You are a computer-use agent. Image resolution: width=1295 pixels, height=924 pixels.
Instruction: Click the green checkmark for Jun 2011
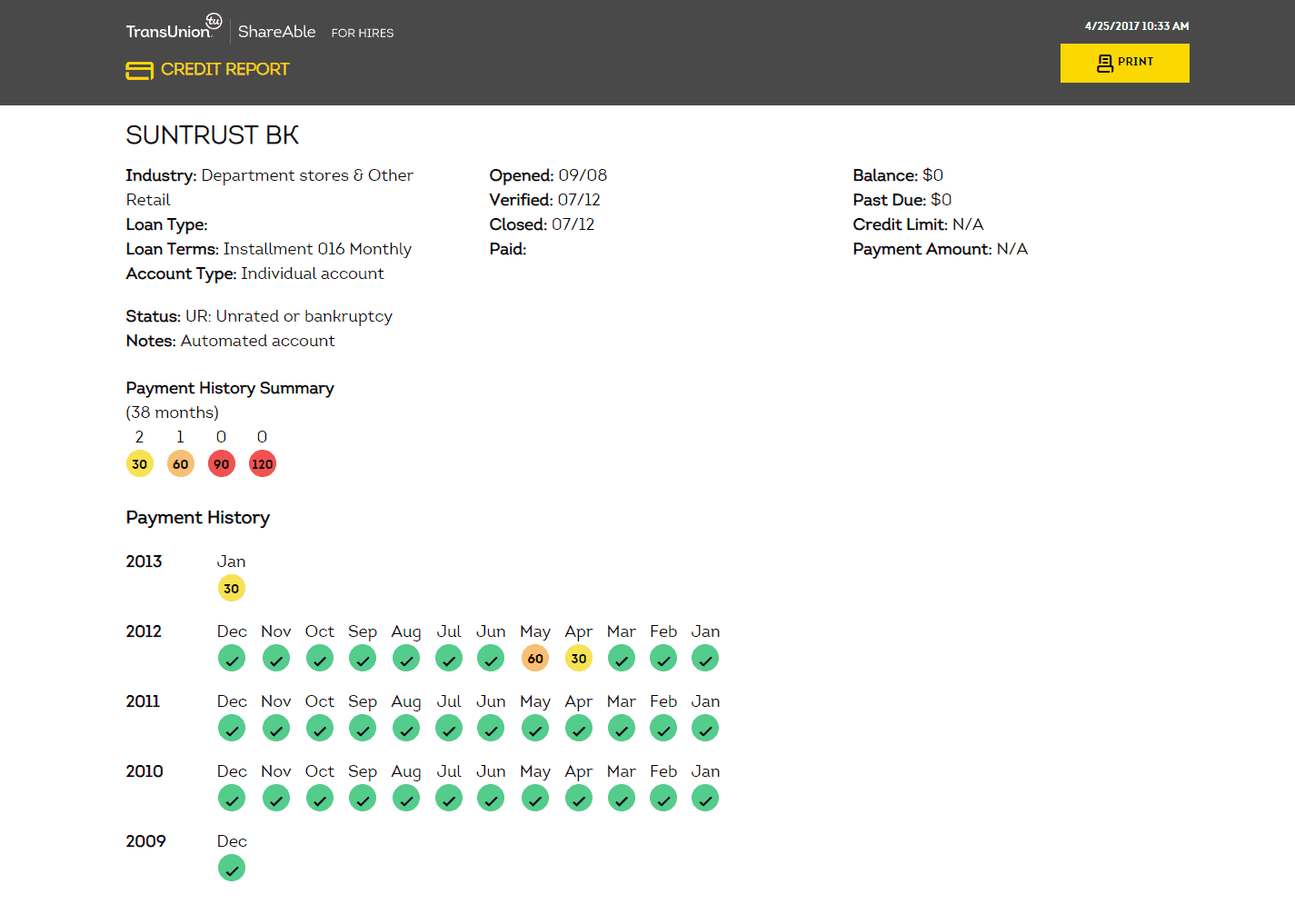point(491,728)
